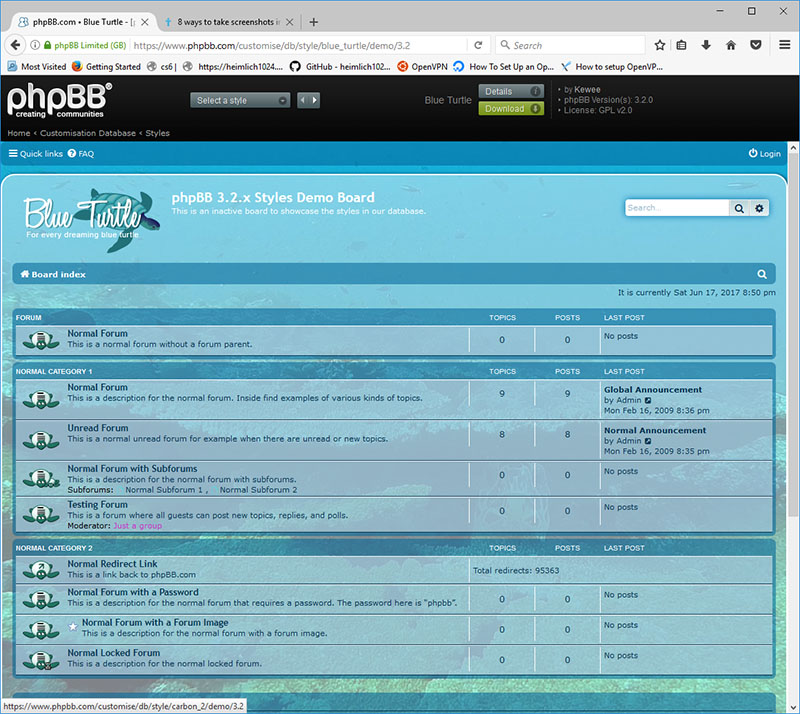The image size is (800, 714).
Task: Open Normal Announcement last post
Action: (655, 431)
